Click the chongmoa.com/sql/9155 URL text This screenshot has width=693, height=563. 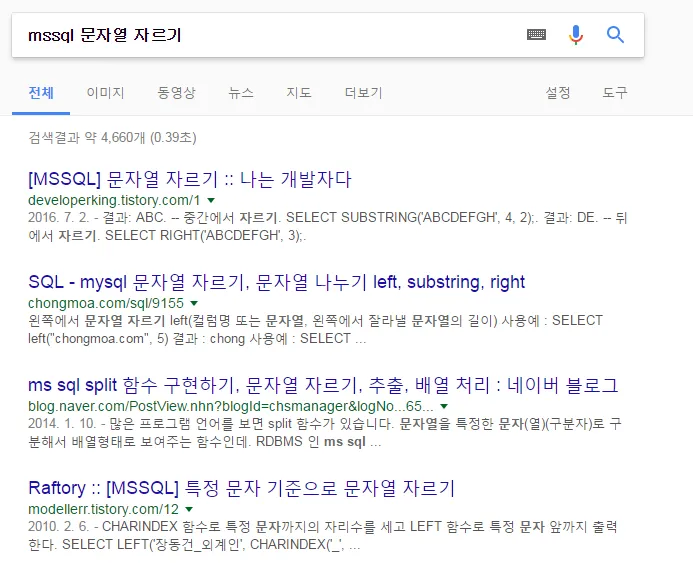coord(106,303)
